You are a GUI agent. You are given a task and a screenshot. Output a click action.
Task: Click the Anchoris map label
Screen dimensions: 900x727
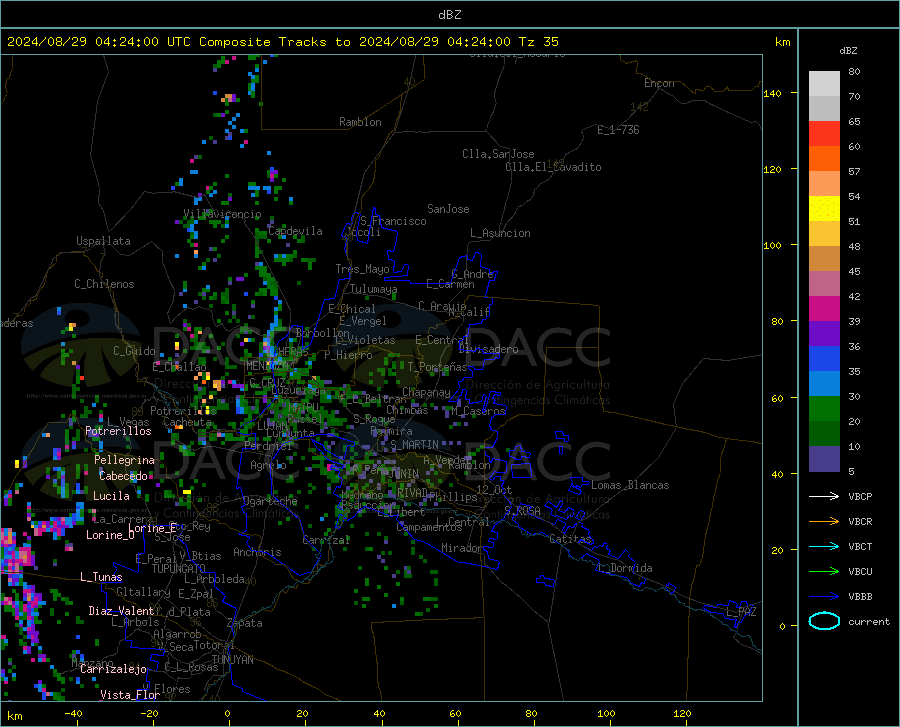(257, 552)
